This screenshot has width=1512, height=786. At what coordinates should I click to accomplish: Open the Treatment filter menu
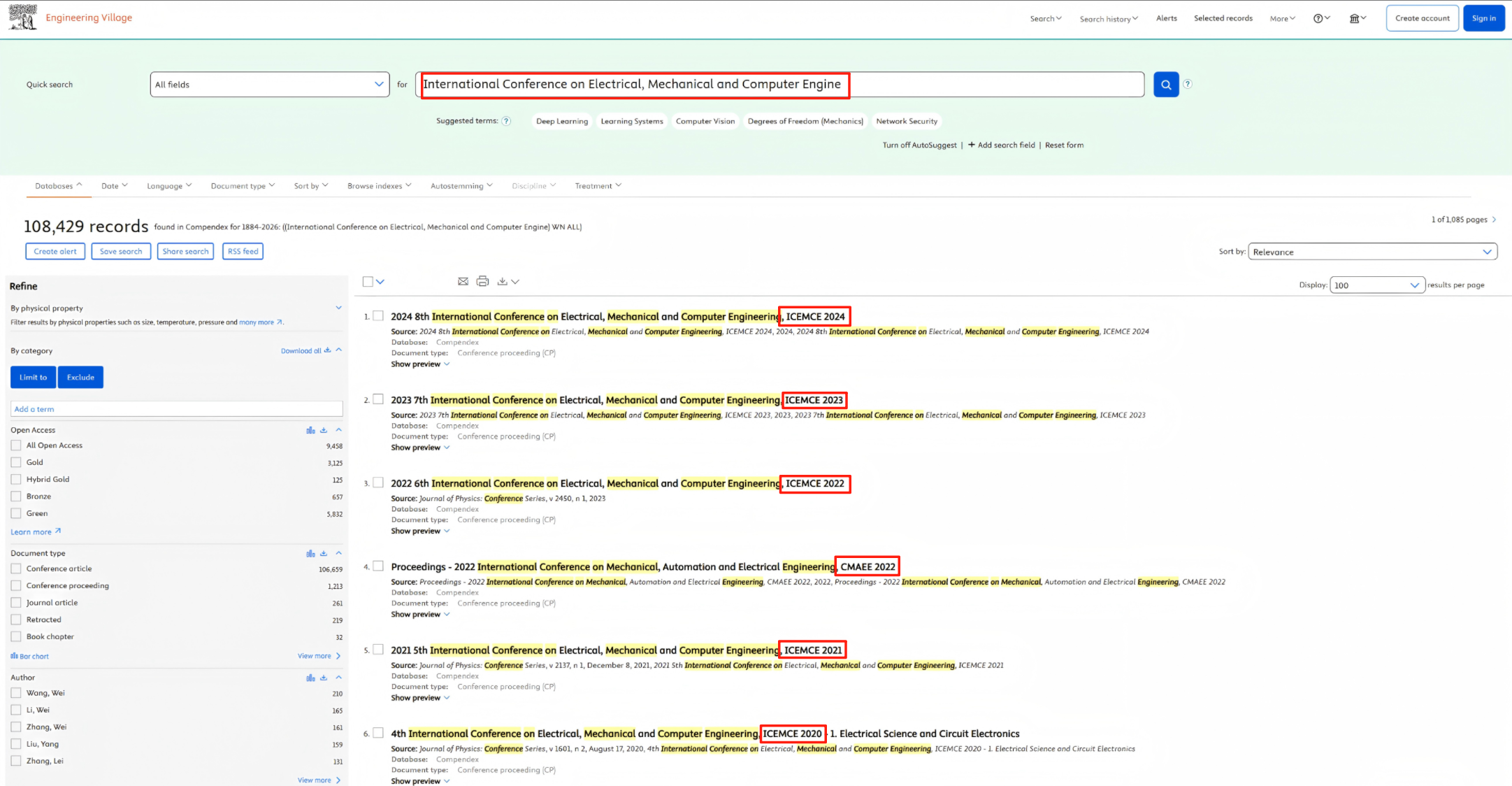tap(598, 186)
